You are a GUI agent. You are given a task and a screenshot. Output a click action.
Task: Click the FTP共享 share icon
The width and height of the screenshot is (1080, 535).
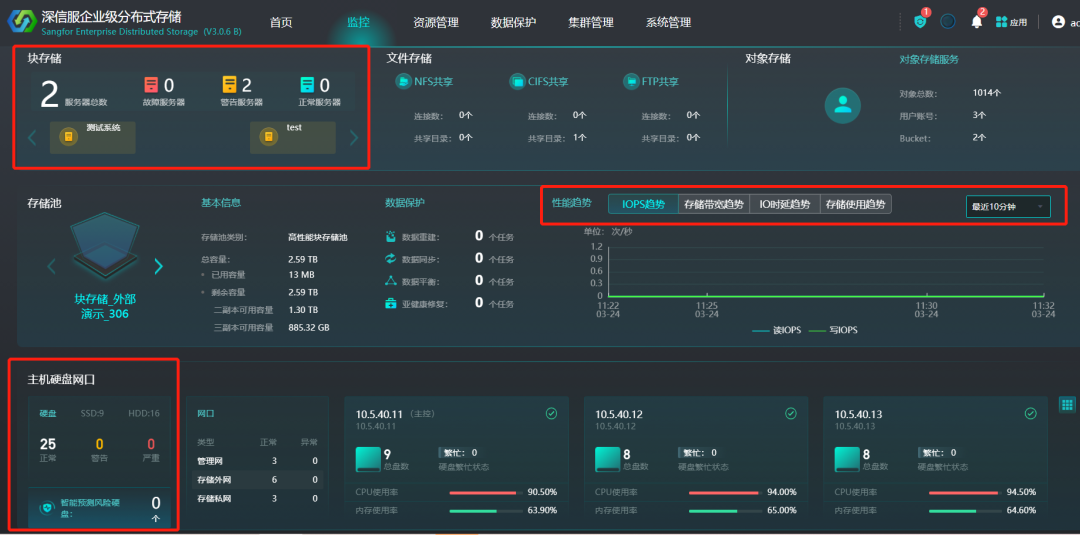631,81
